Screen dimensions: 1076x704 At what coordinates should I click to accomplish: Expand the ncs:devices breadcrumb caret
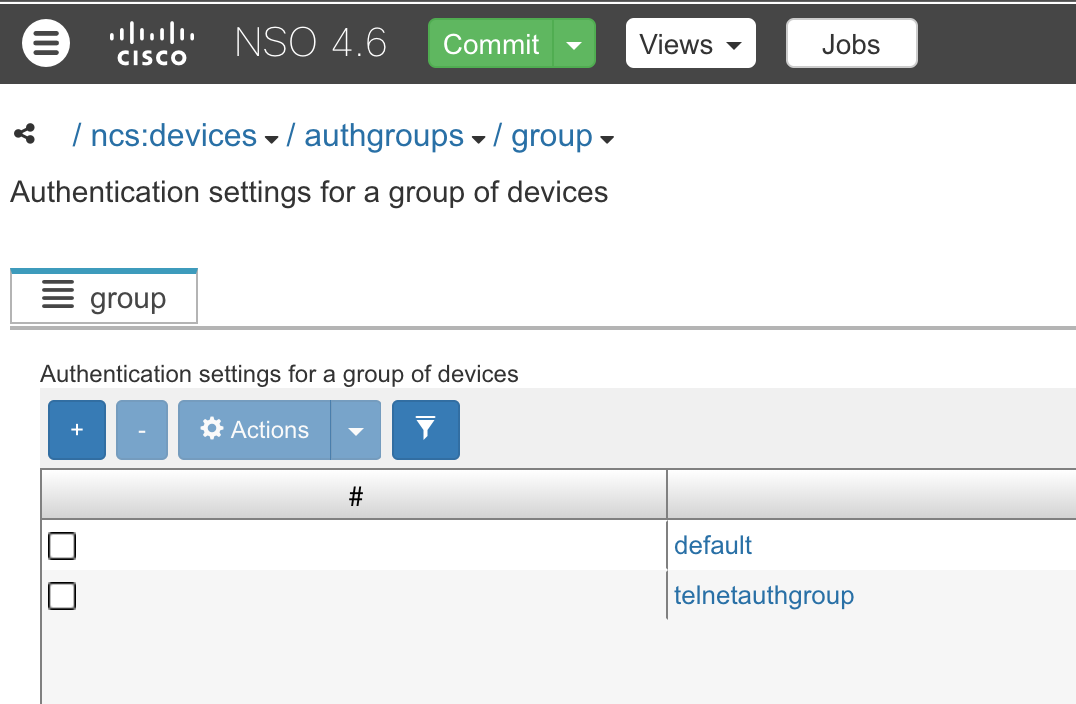(272, 139)
